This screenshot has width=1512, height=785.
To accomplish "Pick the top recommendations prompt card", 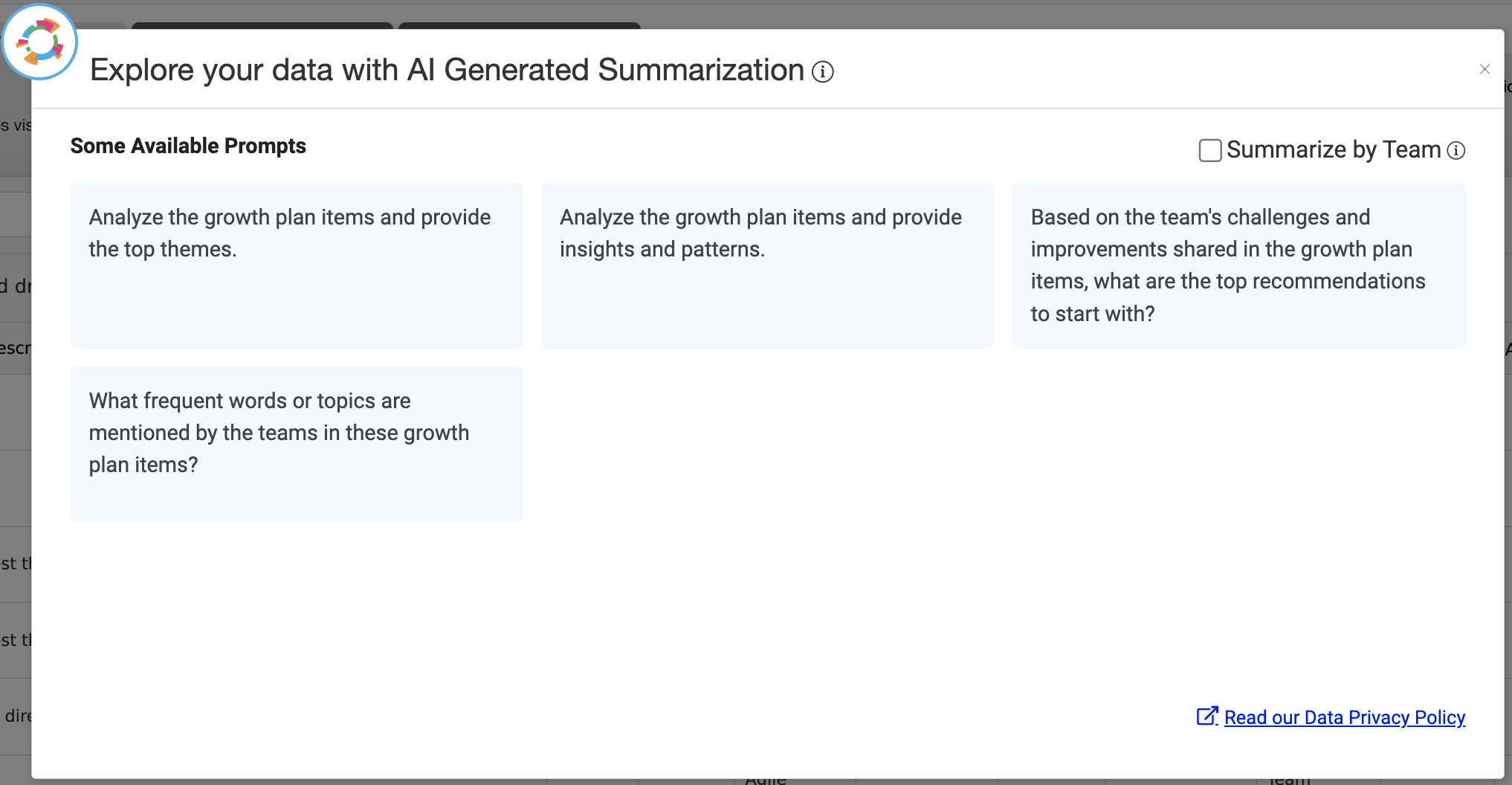I will [1238, 265].
